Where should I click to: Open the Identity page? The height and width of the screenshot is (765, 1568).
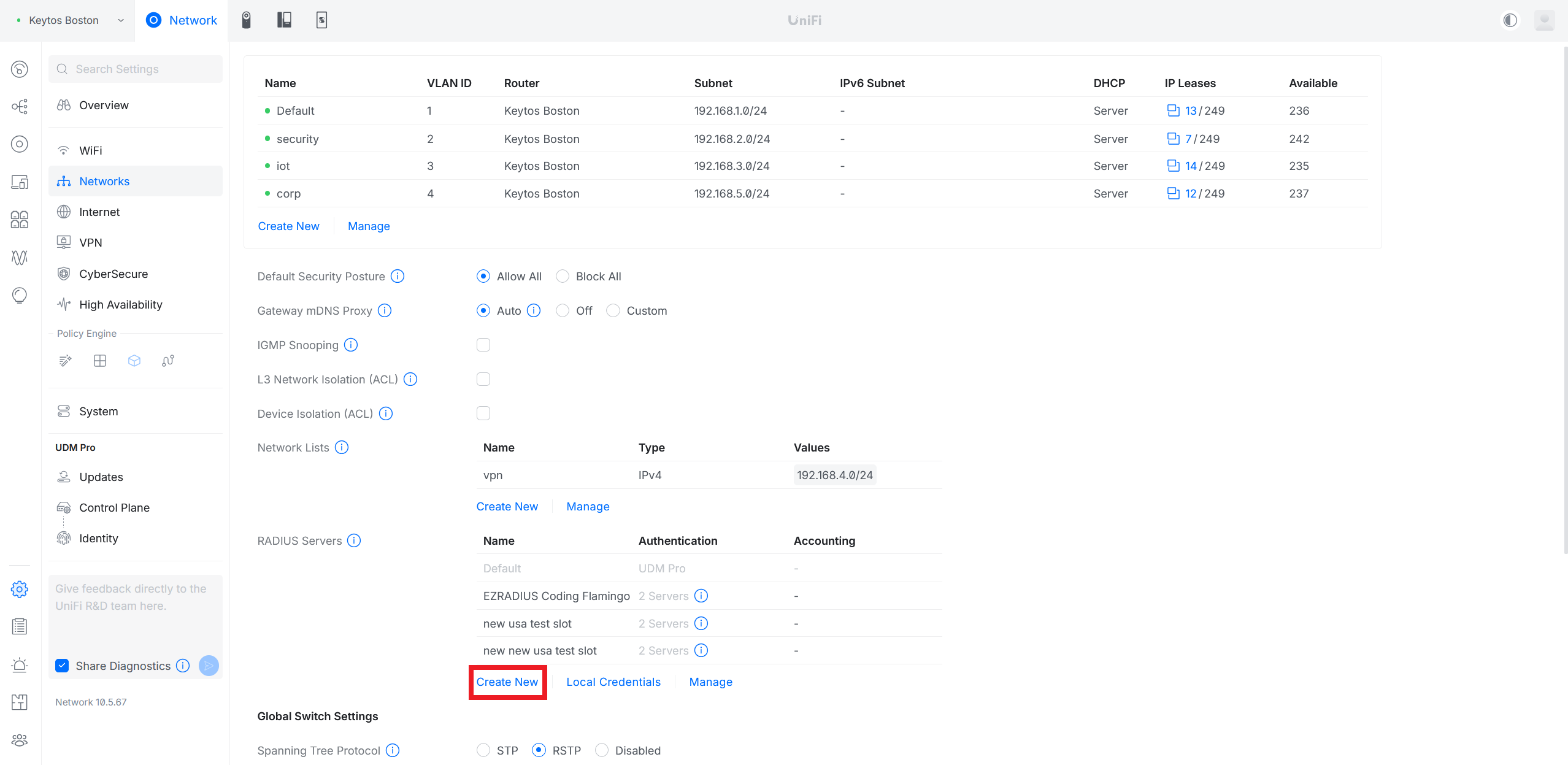click(136, 538)
